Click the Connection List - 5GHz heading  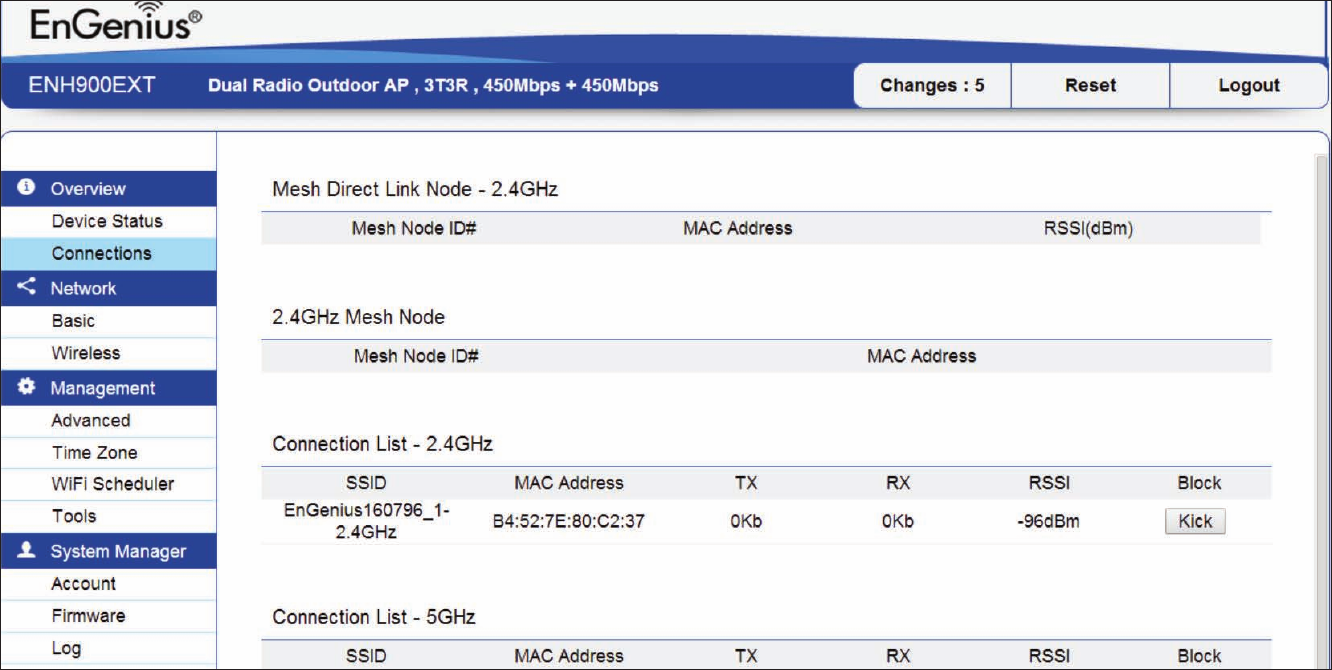(373, 617)
